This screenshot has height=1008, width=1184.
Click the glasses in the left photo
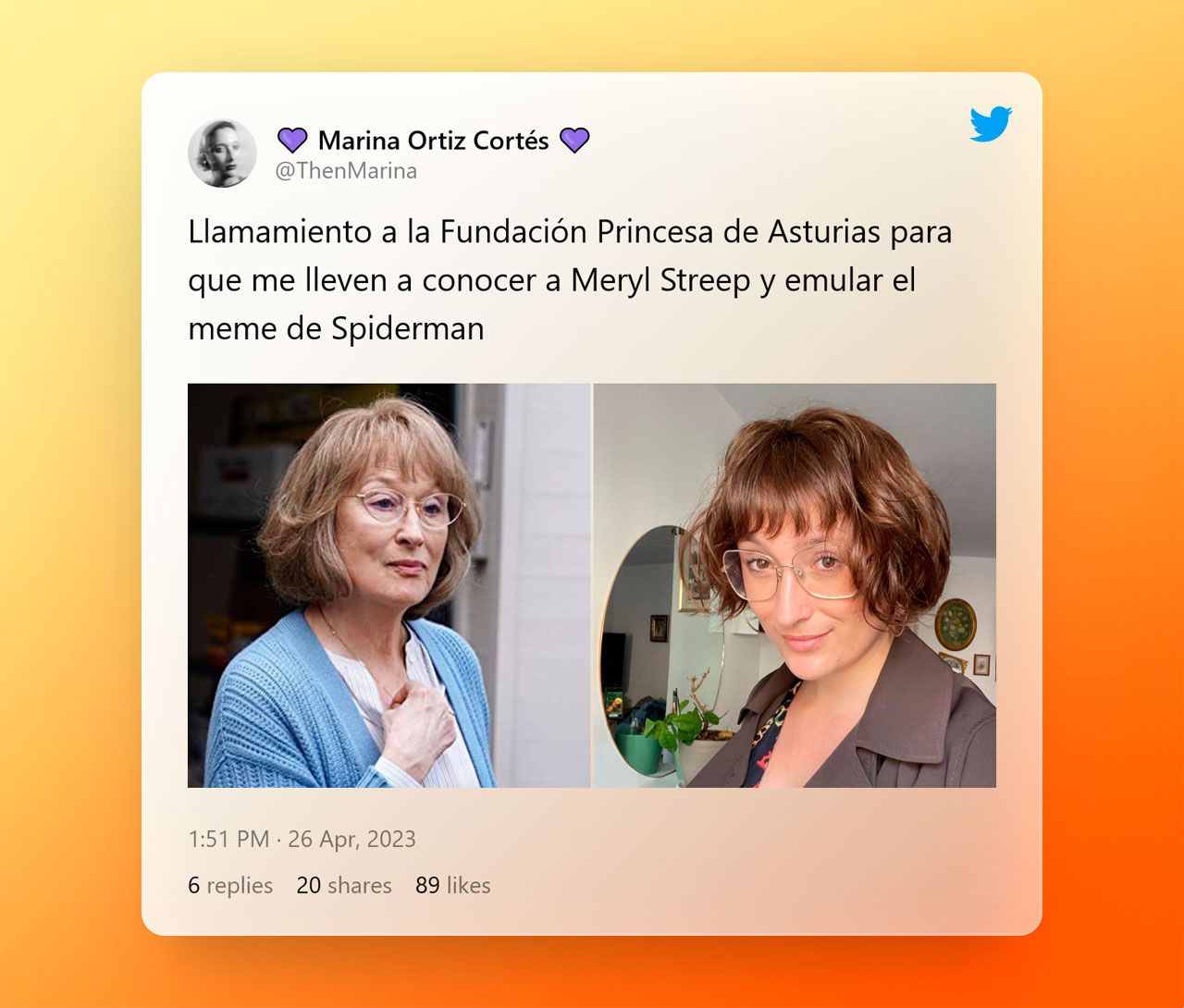(x=409, y=507)
